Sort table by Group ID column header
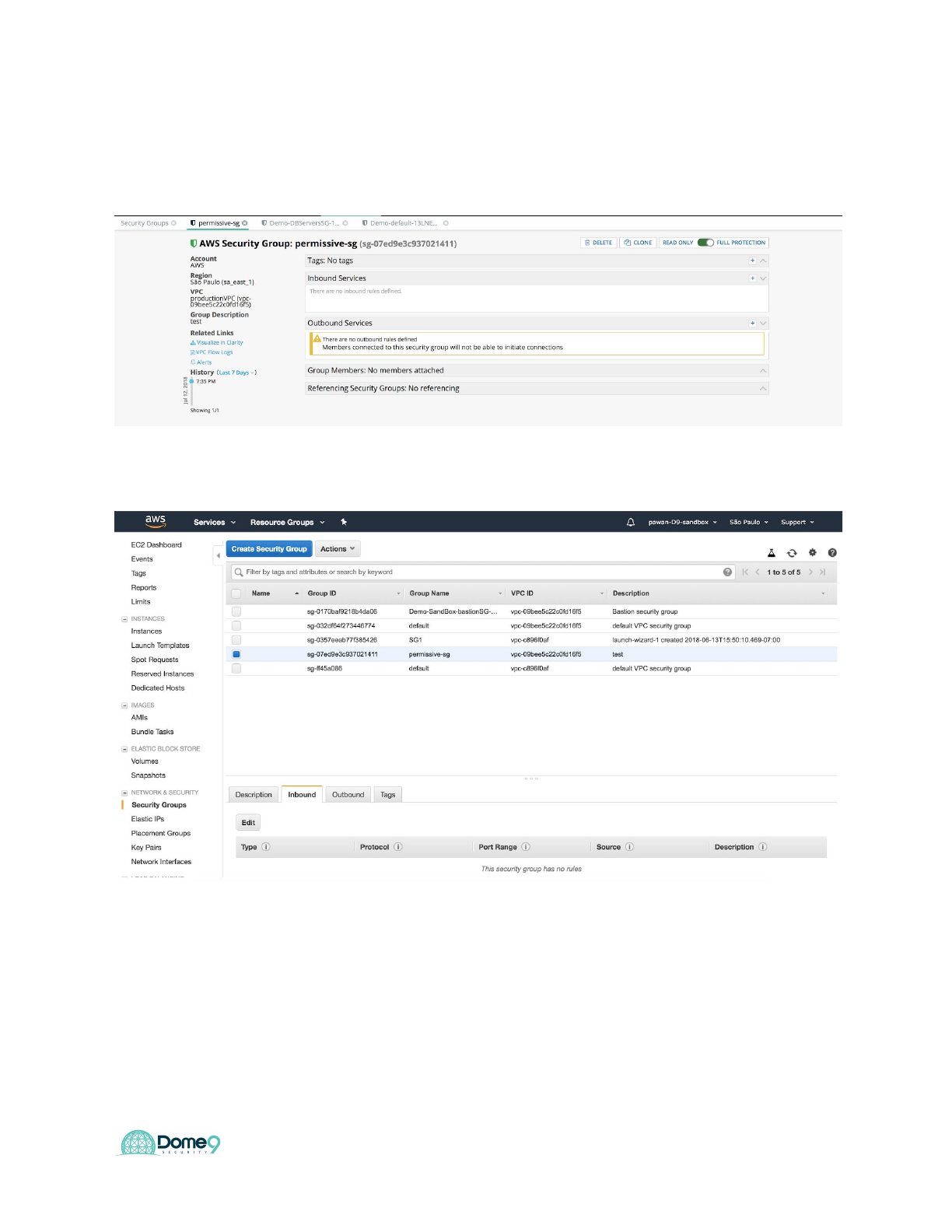 [x=322, y=593]
